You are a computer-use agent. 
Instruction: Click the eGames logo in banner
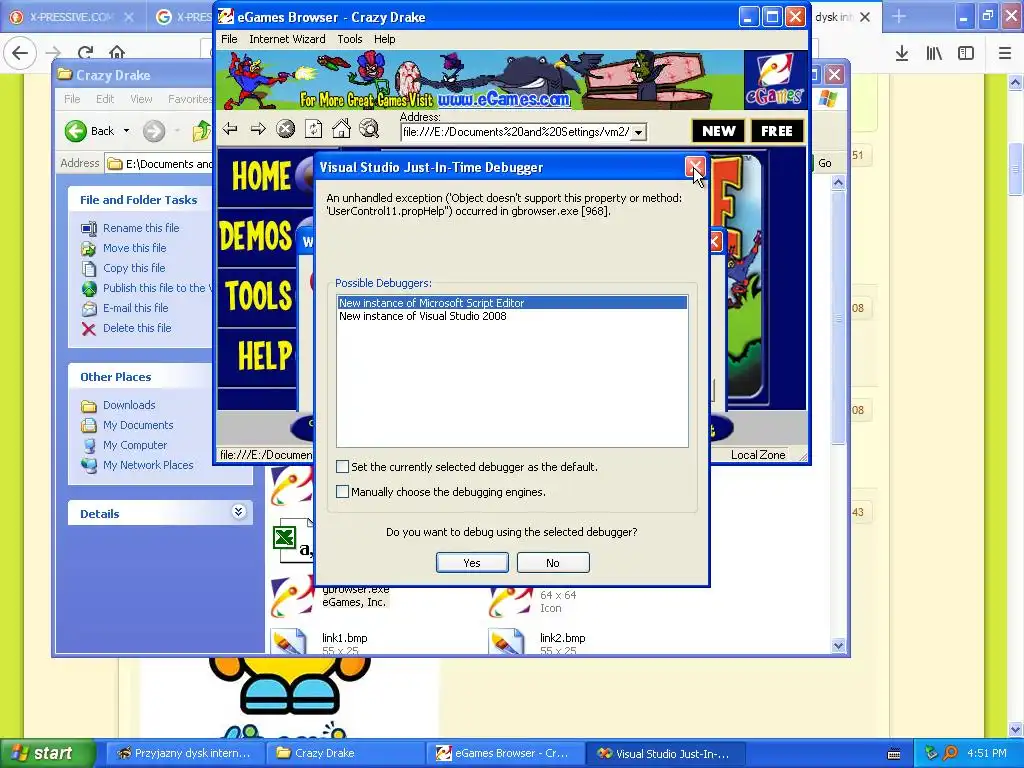click(x=774, y=80)
